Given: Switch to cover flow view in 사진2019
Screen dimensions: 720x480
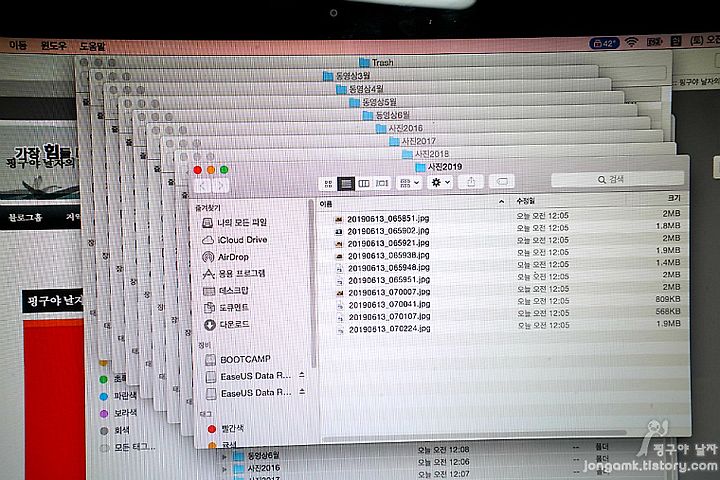Looking at the screenshot, I should click(382, 183).
